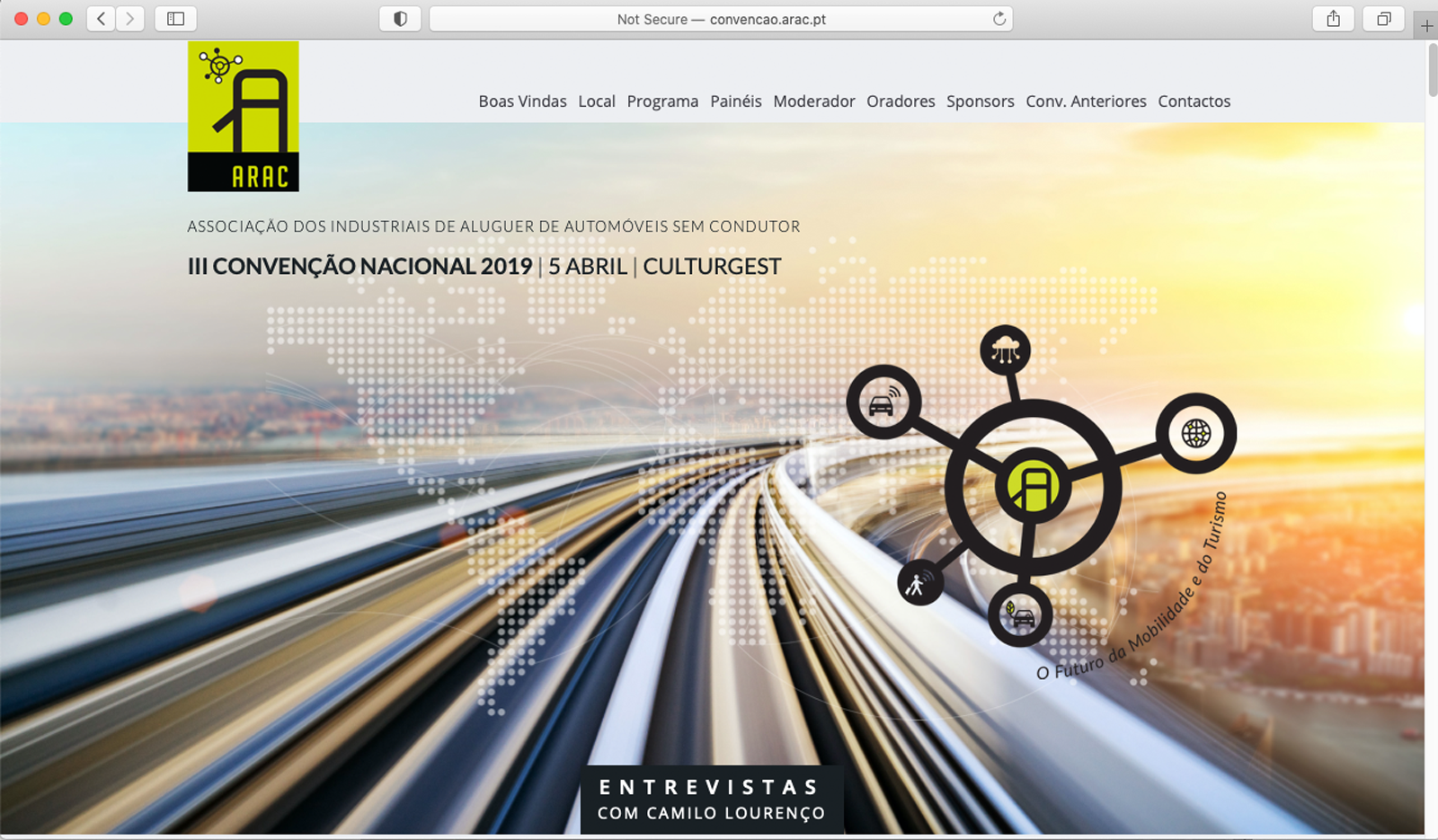Click the III Convenção Nacional 2019 heading
This screenshot has height=840, width=1438.
(360, 267)
